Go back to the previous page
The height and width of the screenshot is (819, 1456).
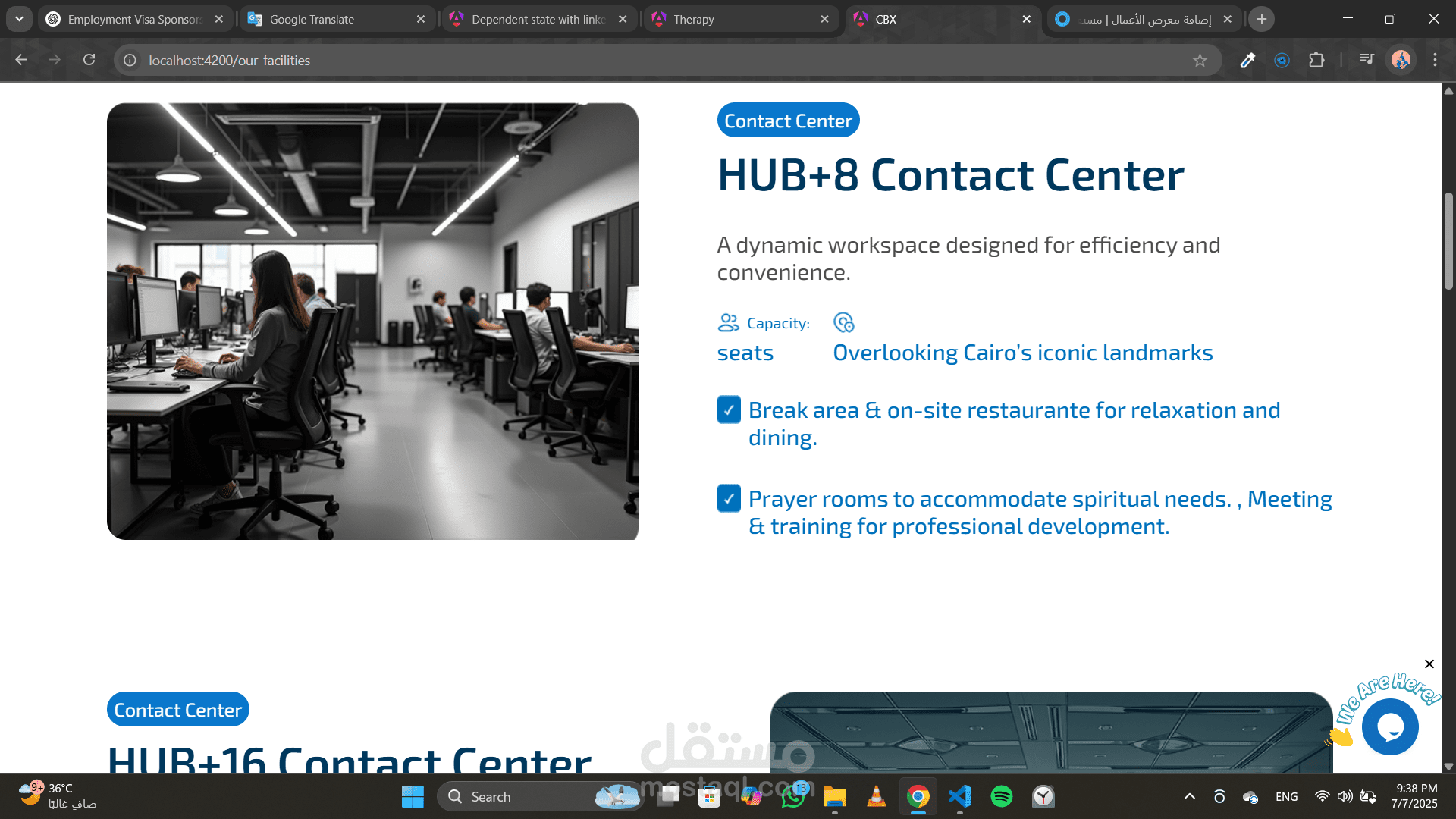click(x=21, y=60)
